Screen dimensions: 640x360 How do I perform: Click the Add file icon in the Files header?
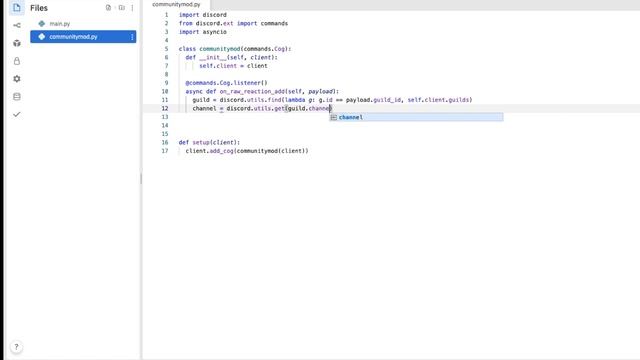point(108,8)
